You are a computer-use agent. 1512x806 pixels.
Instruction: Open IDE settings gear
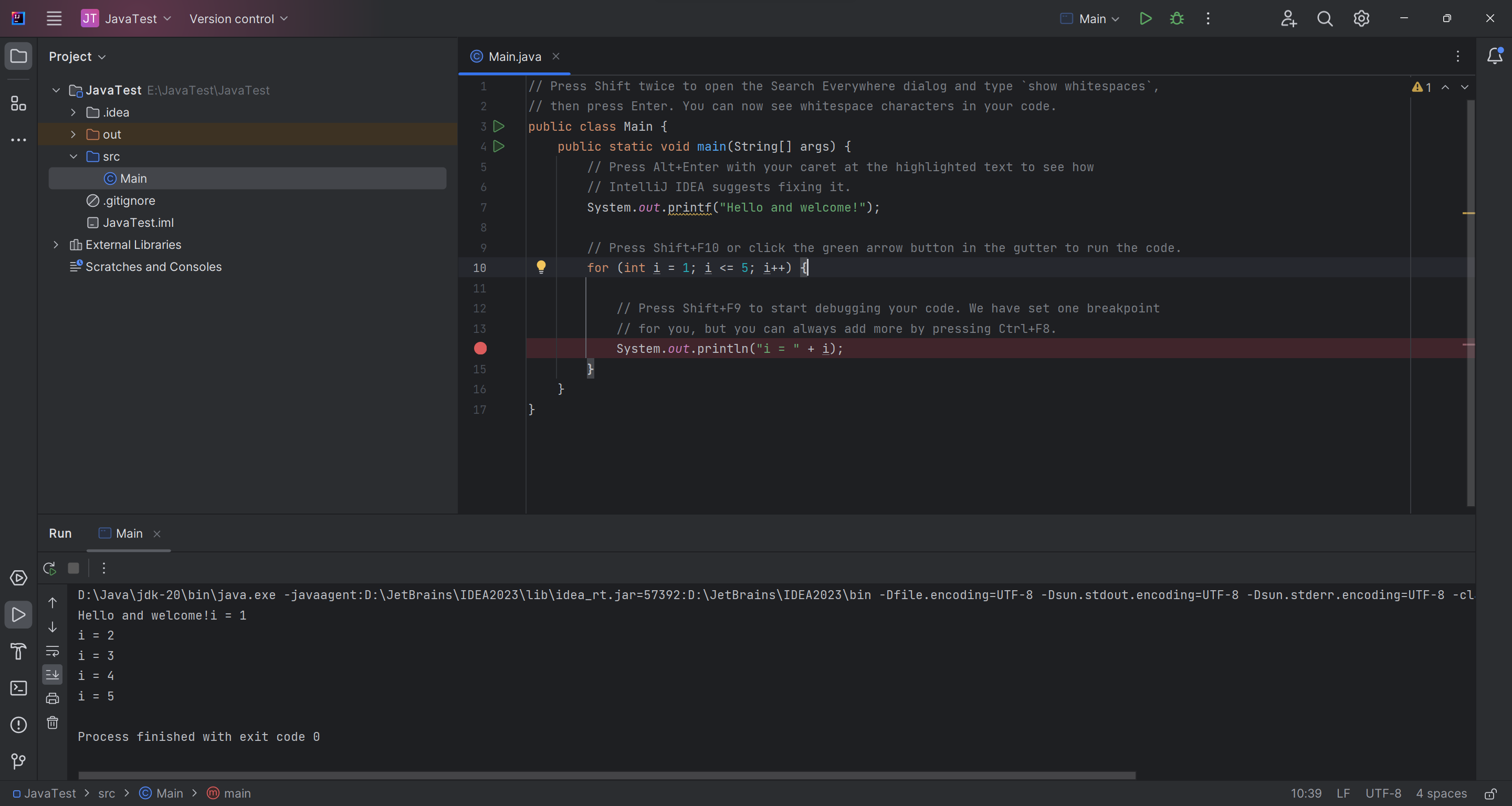coord(1362,19)
